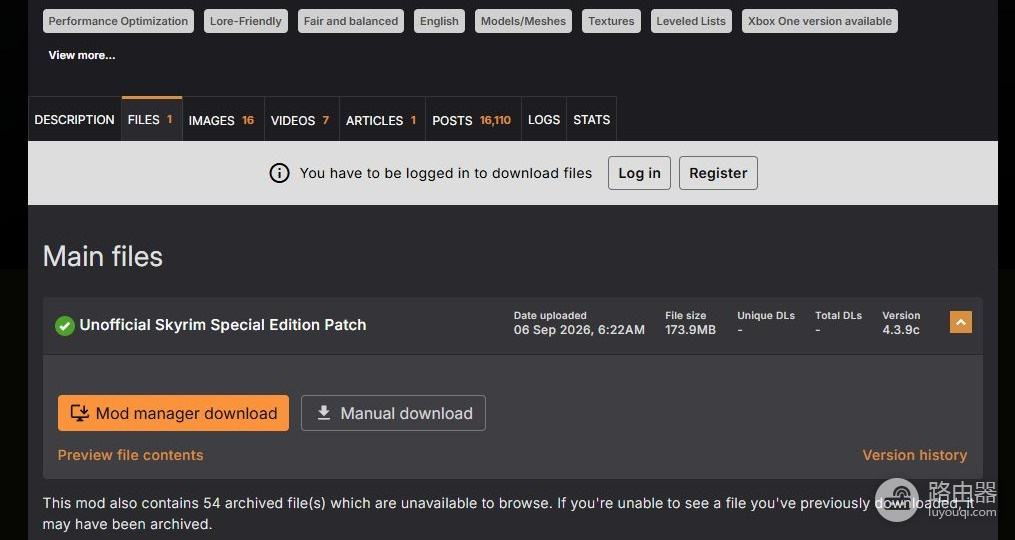The height and width of the screenshot is (540, 1015).
Task: Click the upload date 06 Sep 2026
Action: pyautogui.click(x=579, y=330)
